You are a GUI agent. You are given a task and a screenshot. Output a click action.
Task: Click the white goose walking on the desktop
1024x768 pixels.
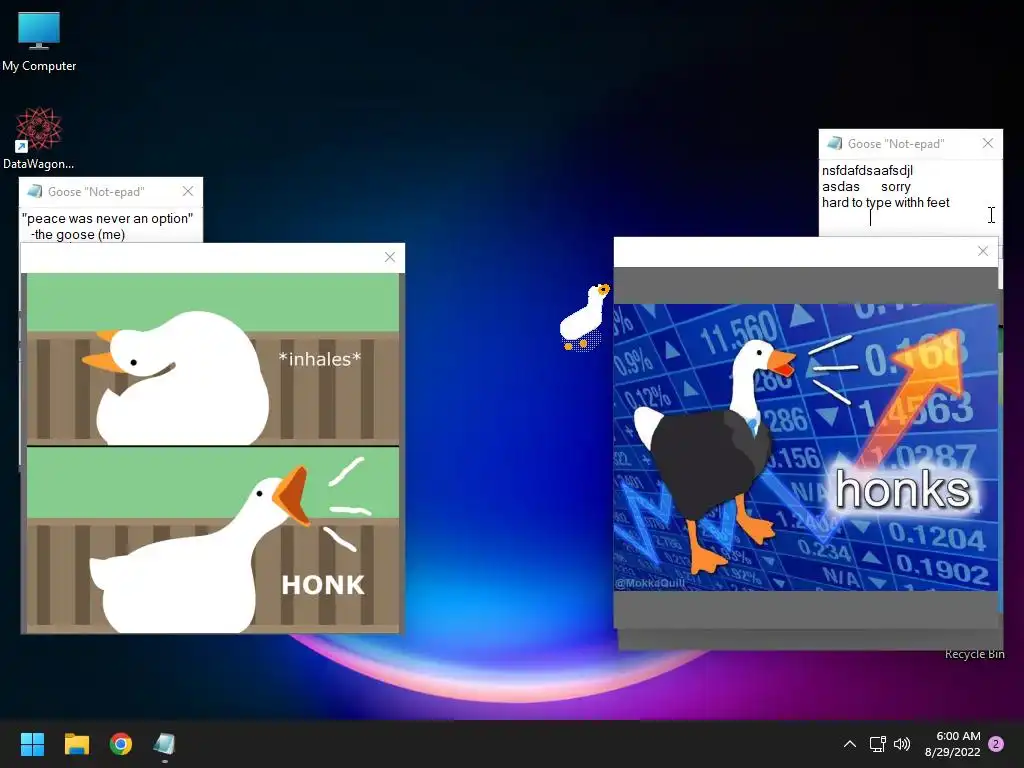[x=584, y=317]
